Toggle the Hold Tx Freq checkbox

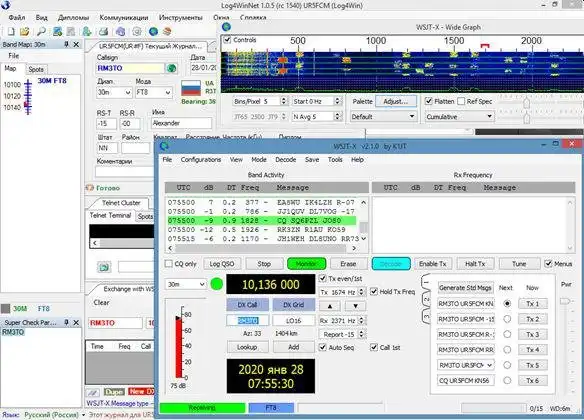374,292
